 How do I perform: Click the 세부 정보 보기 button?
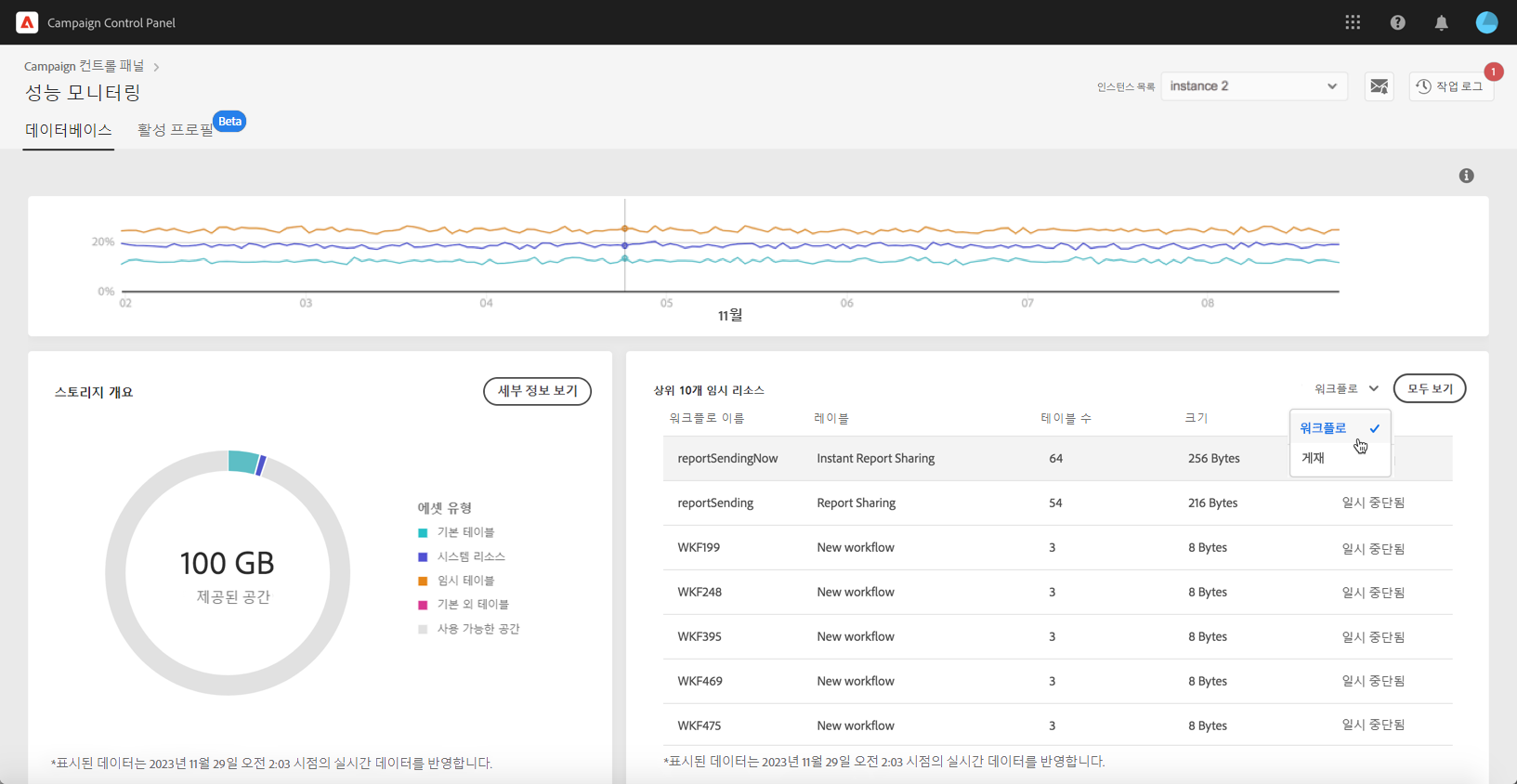tap(537, 391)
